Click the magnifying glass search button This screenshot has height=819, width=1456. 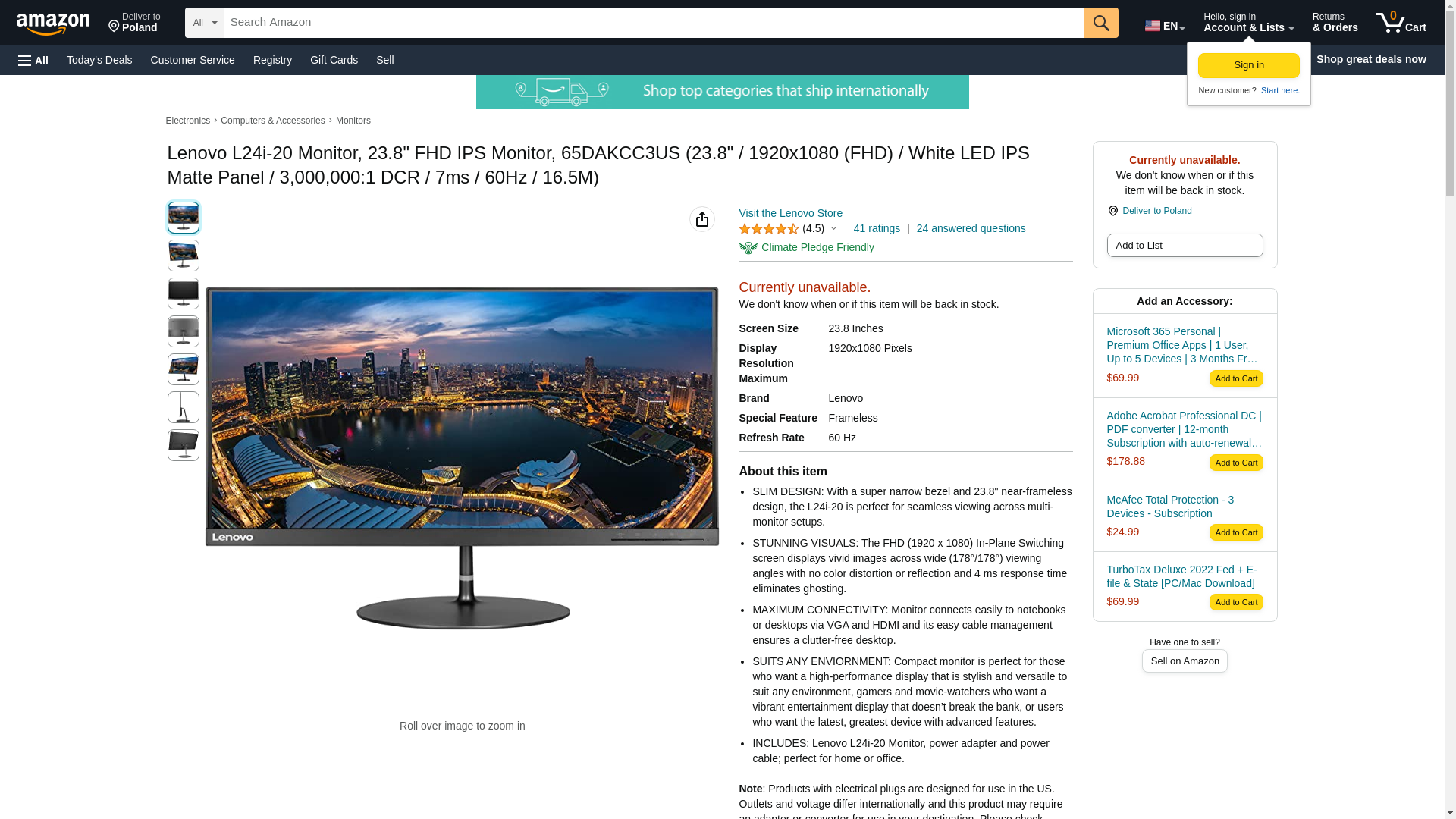1101,23
